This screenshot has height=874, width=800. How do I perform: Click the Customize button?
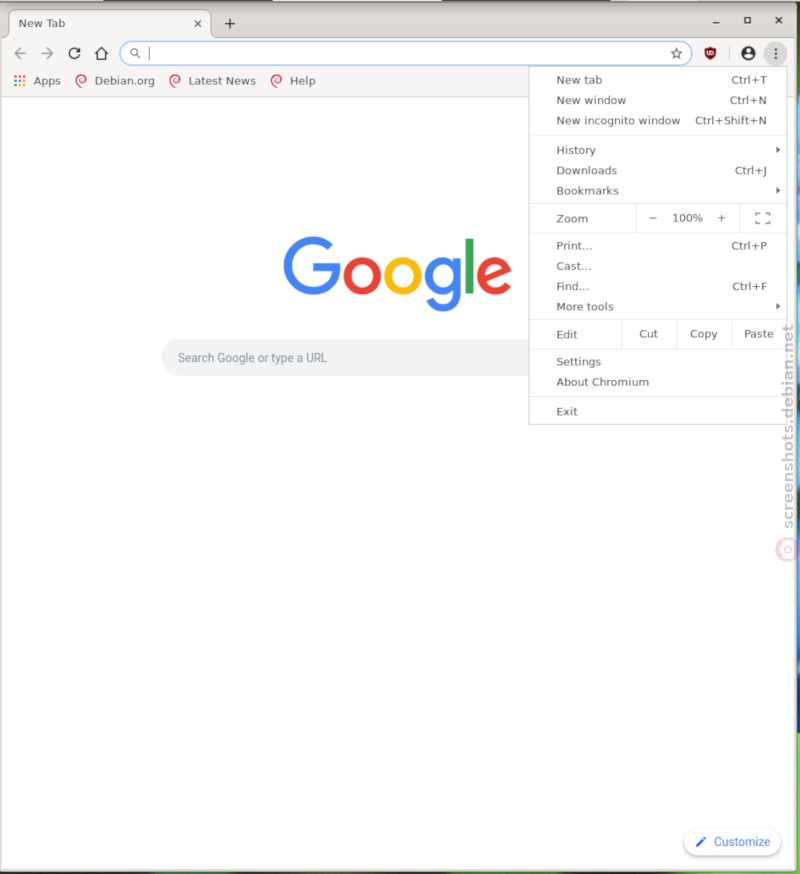pyautogui.click(x=733, y=842)
